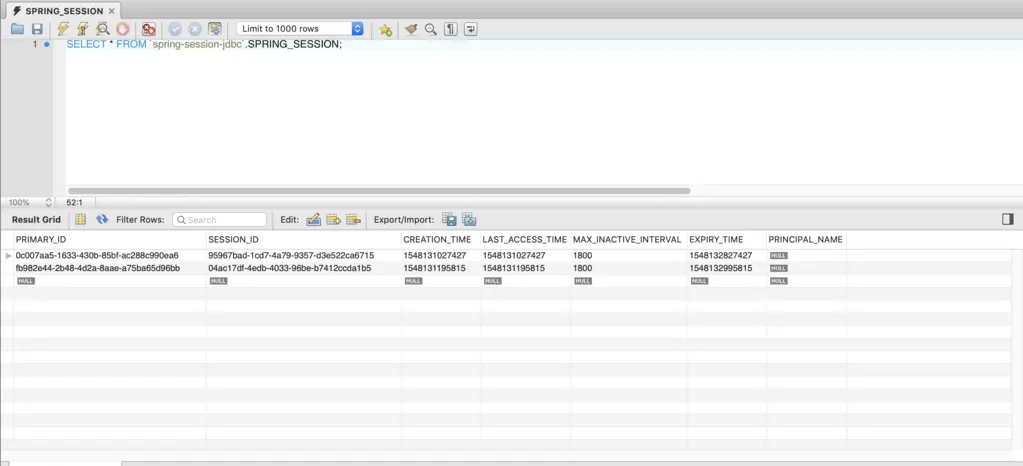The image size is (1023, 466).
Task: Sort by EXPIRY_TIME column header
Action: [727, 240]
